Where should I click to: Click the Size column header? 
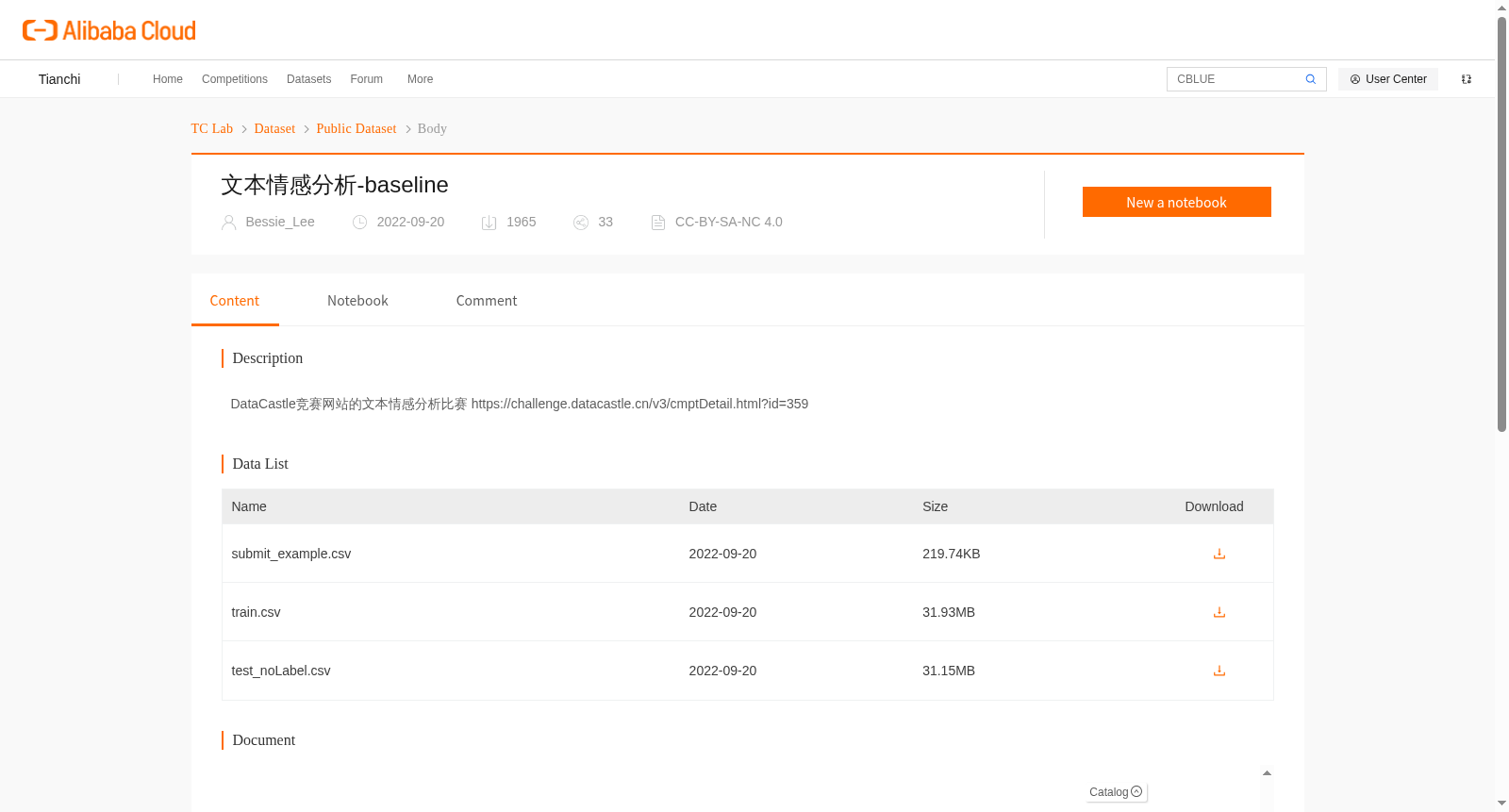tap(935, 506)
